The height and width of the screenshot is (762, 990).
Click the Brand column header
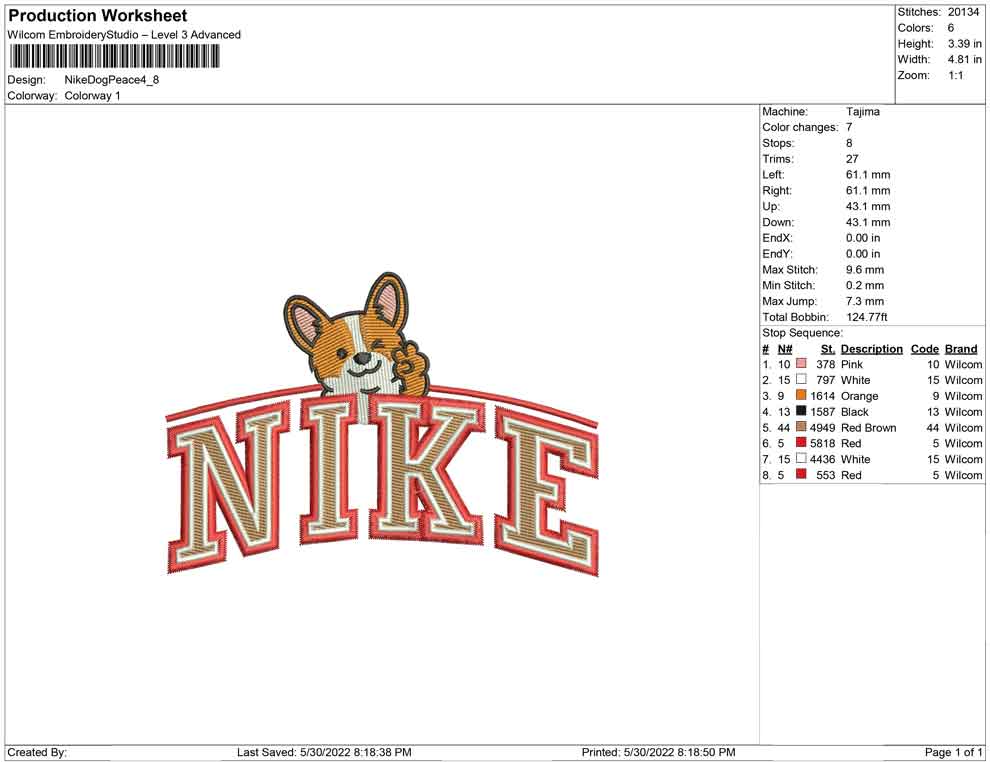pos(961,348)
